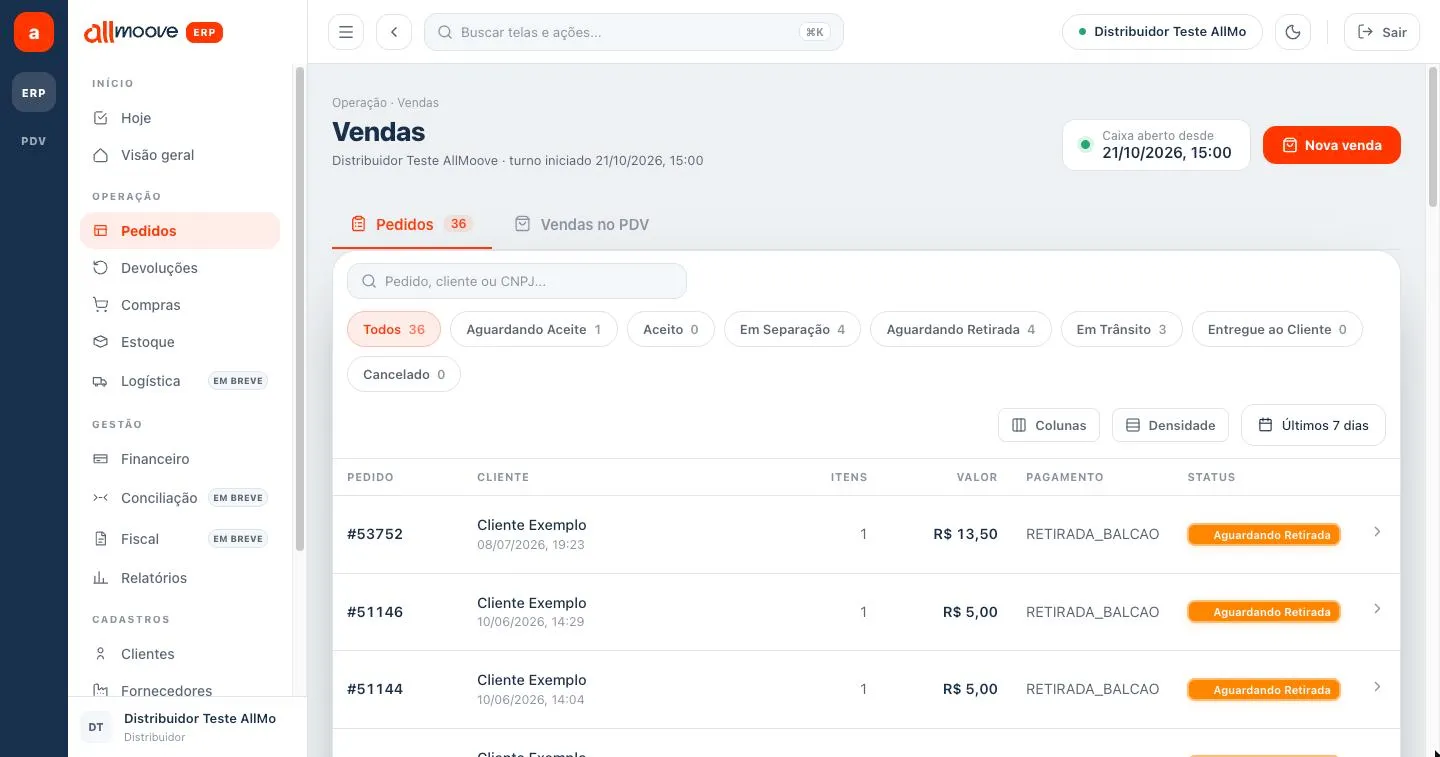Expand order #51144 with its chevron
Image resolution: width=1440 pixels, height=757 pixels.
click(1377, 687)
